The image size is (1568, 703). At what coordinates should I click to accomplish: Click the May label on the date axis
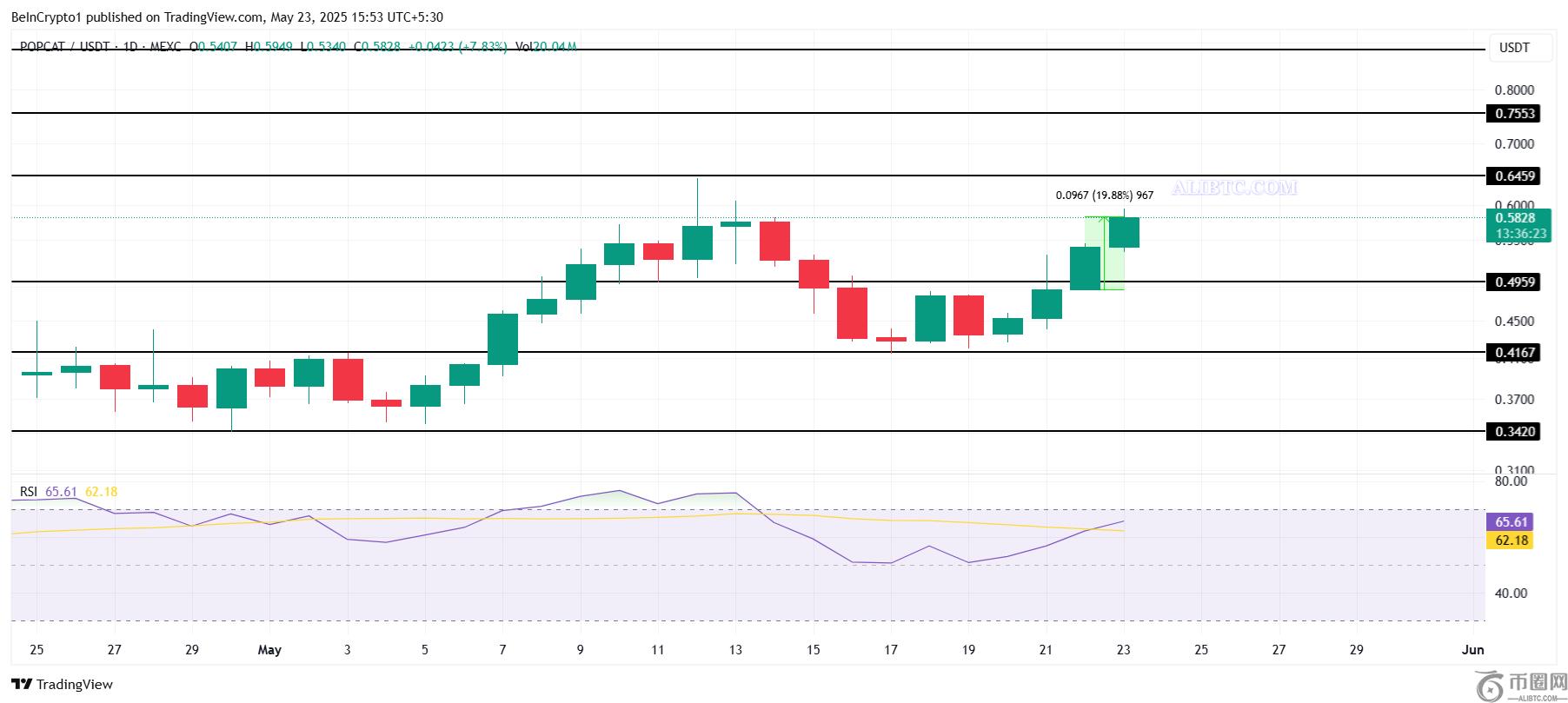[269, 650]
